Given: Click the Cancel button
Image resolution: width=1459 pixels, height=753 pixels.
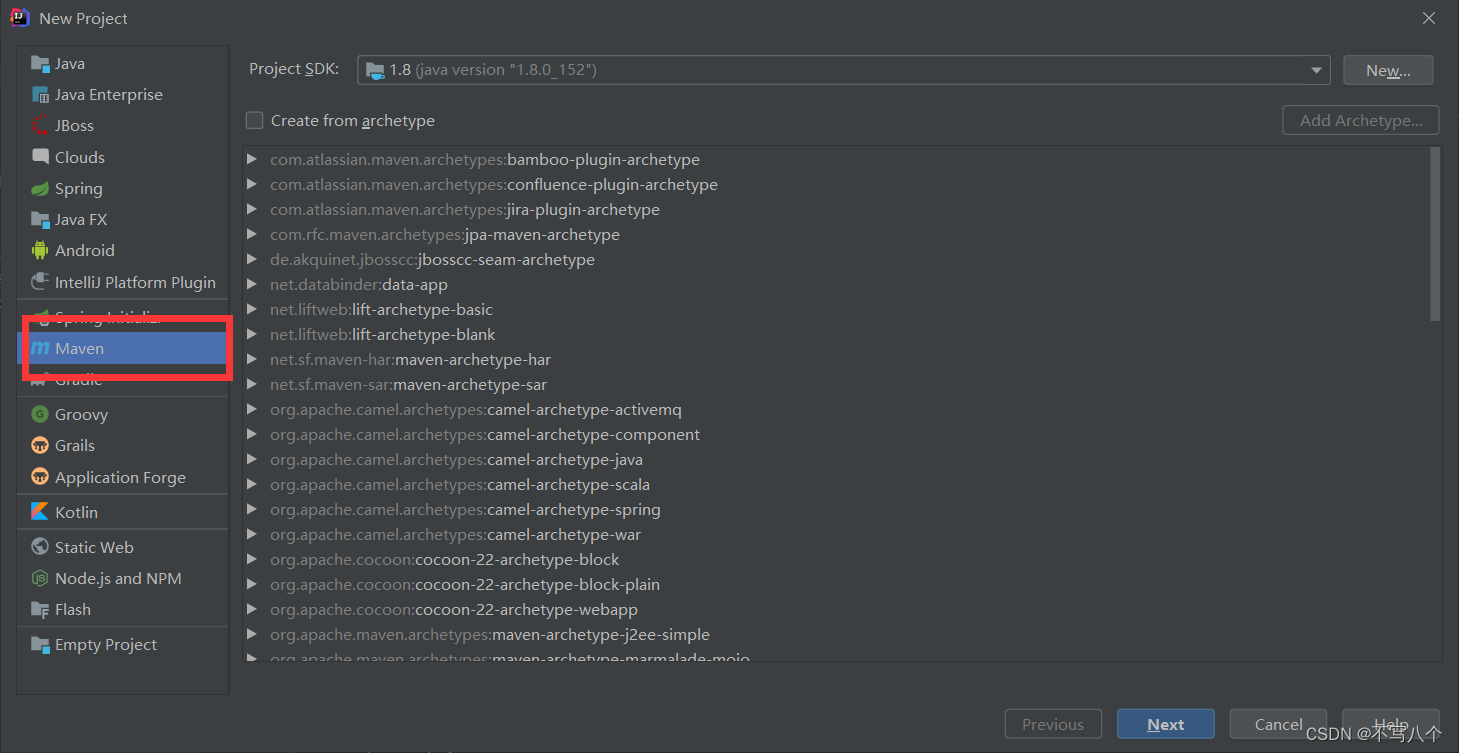Looking at the screenshot, I should [1278, 724].
